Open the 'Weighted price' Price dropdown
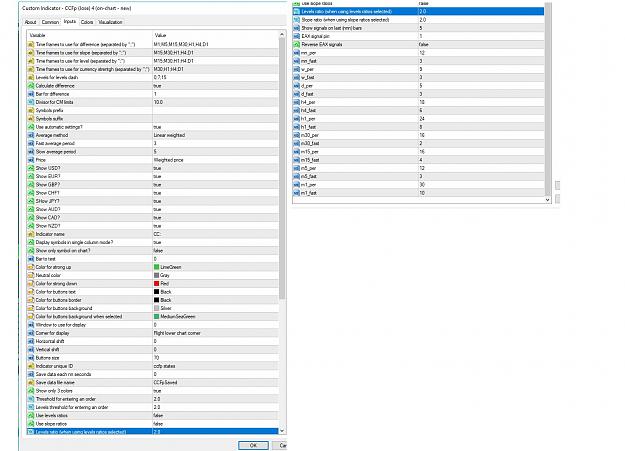Screen dimensions: 625x451 [215, 160]
